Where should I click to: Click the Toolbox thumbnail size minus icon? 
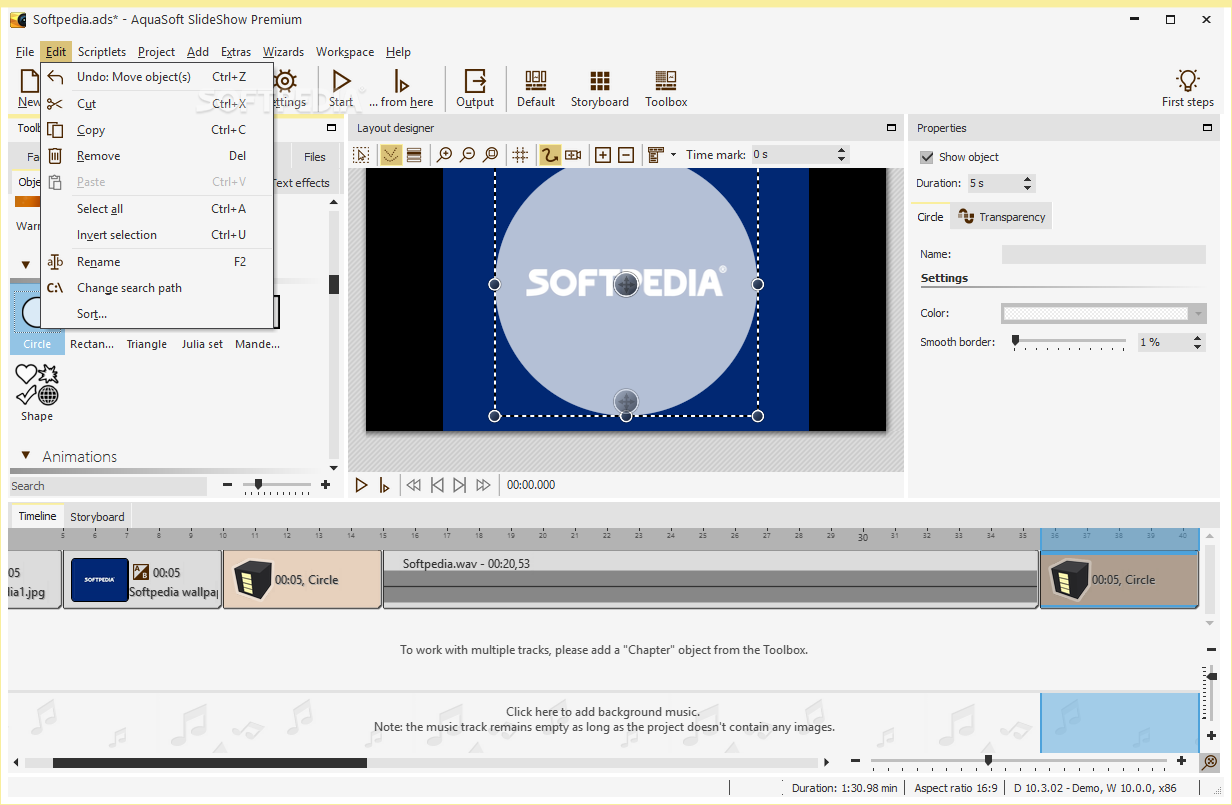[x=228, y=485]
